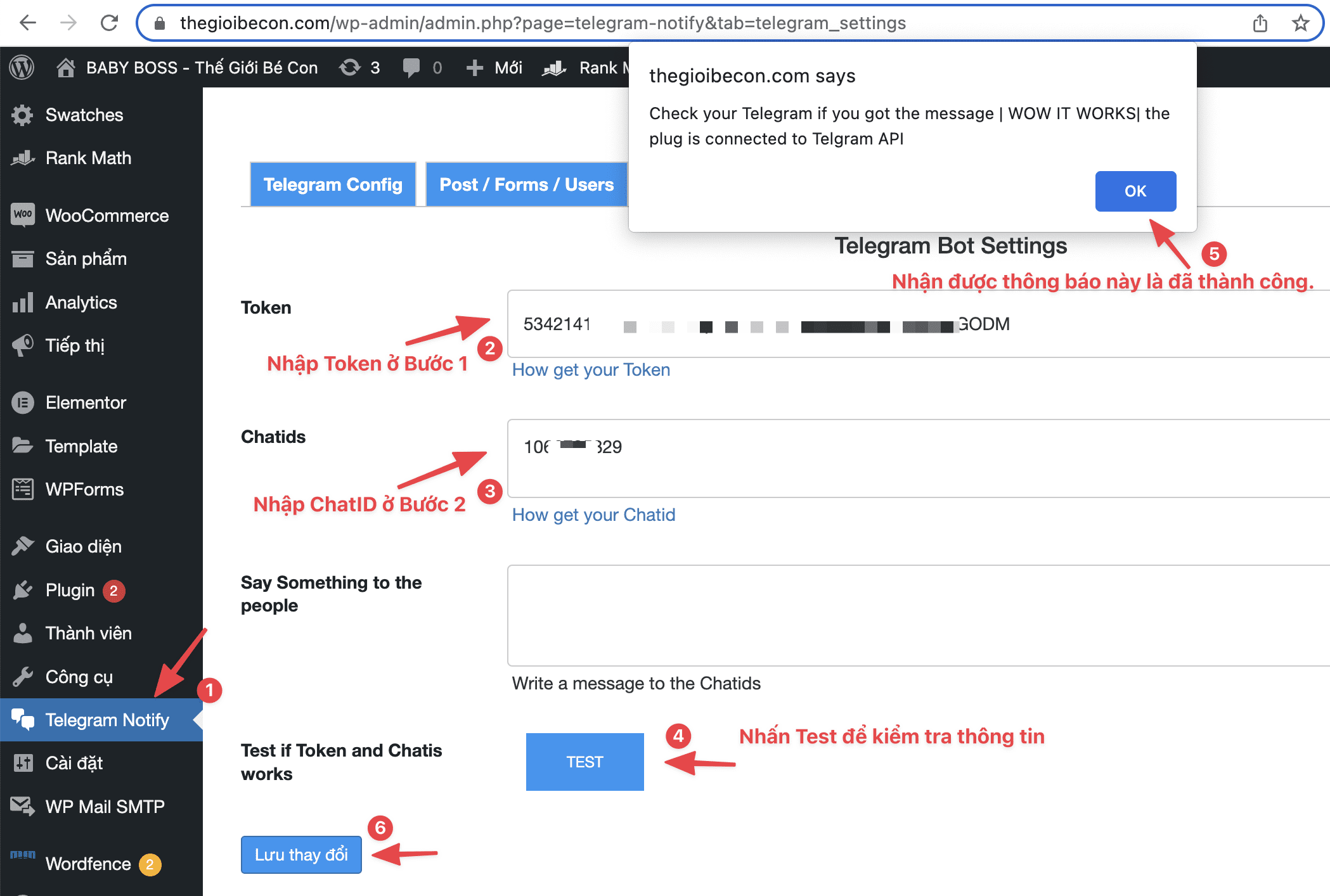Bookmark page with the star icon

(x=1300, y=23)
